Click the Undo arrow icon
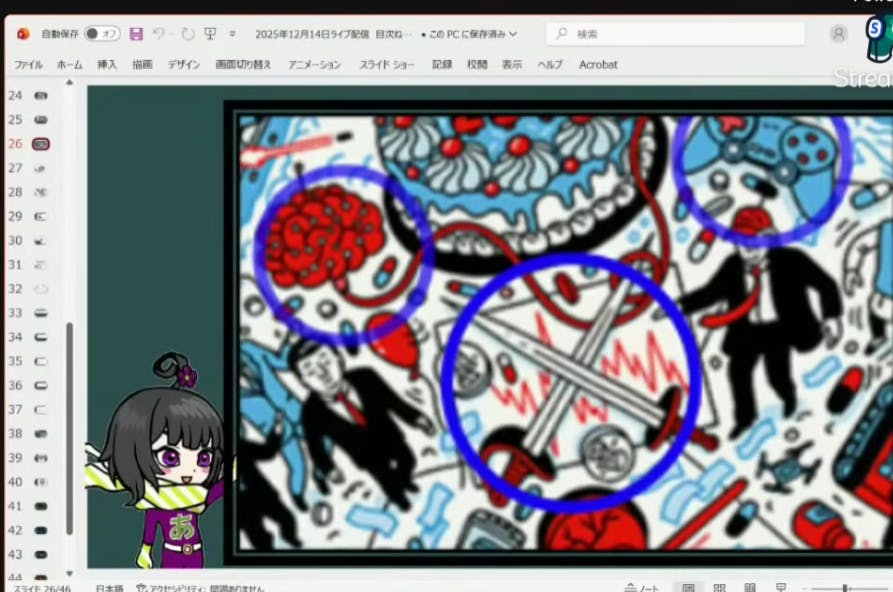The height and width of the screenshot is (592, 893). (x=159, y=34)
